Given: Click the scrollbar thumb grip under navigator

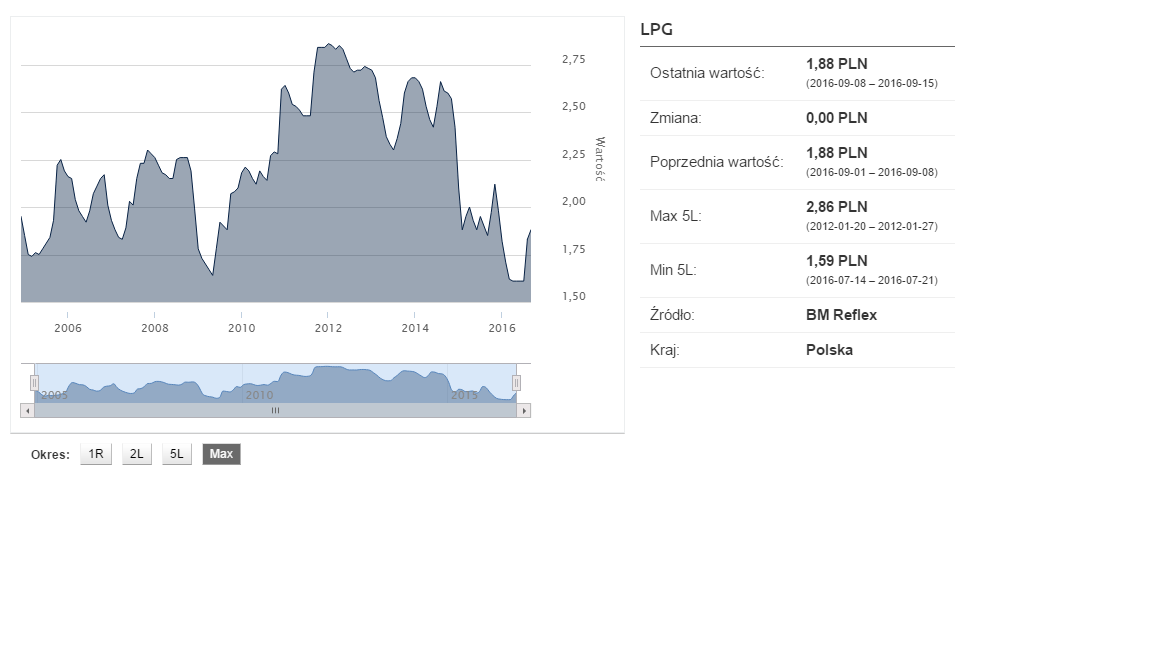Looking at the screenshot, I should pos(276,410).
